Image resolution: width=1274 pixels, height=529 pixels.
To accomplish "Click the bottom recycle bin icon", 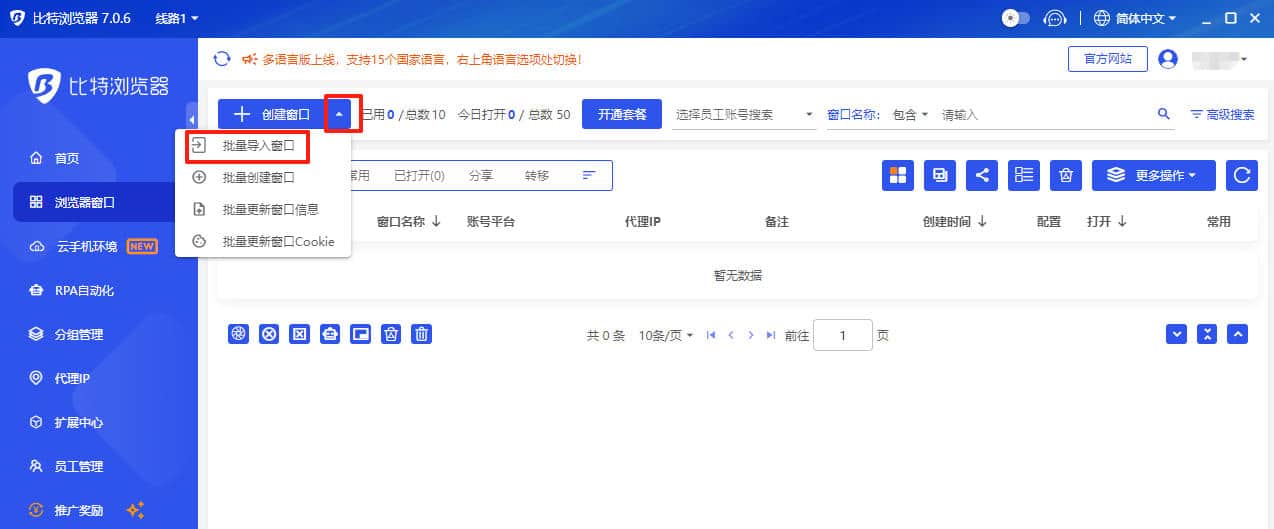I will [x=392, y=334].
